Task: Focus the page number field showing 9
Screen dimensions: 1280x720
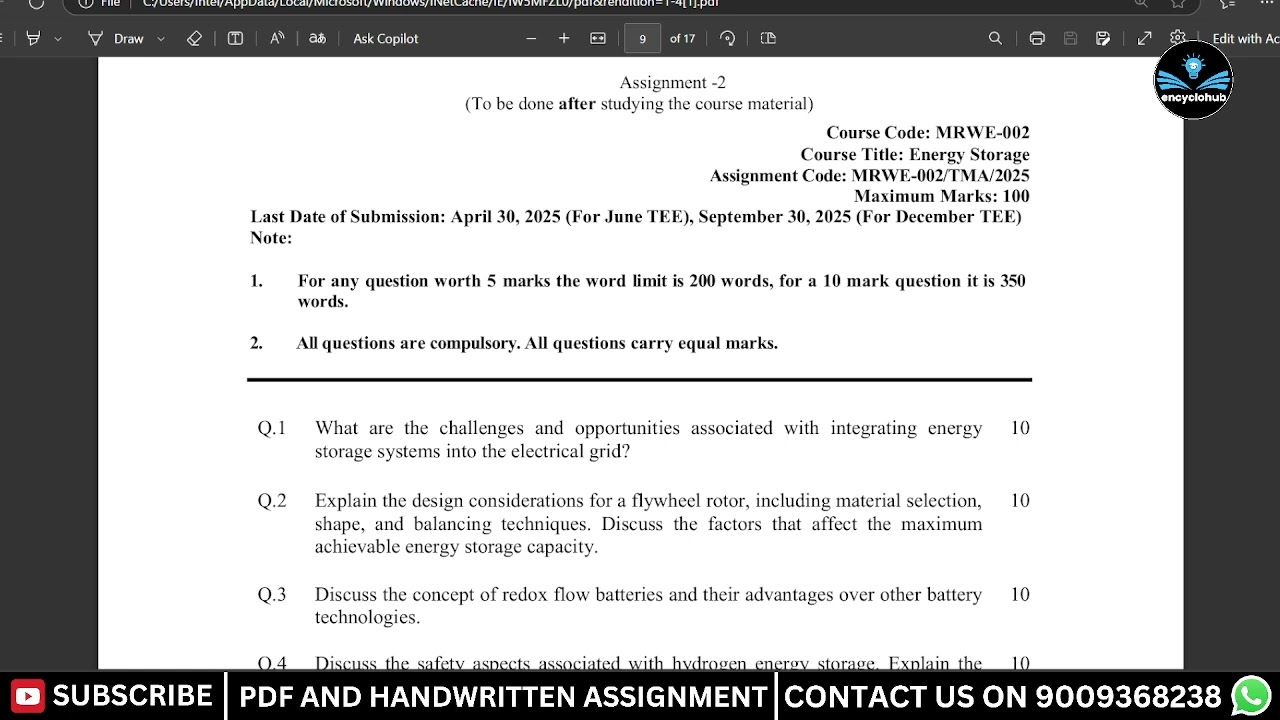Action: coord(642,38)
